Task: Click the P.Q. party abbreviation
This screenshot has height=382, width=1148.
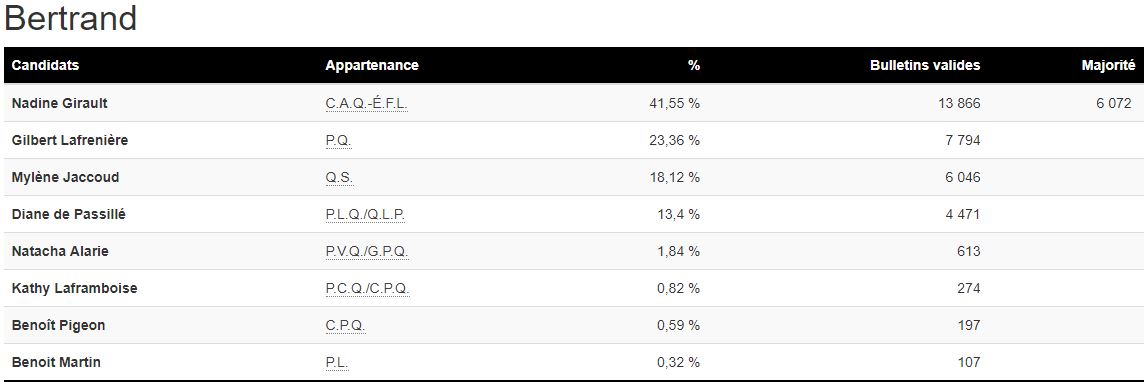Action: pos(339,141)
